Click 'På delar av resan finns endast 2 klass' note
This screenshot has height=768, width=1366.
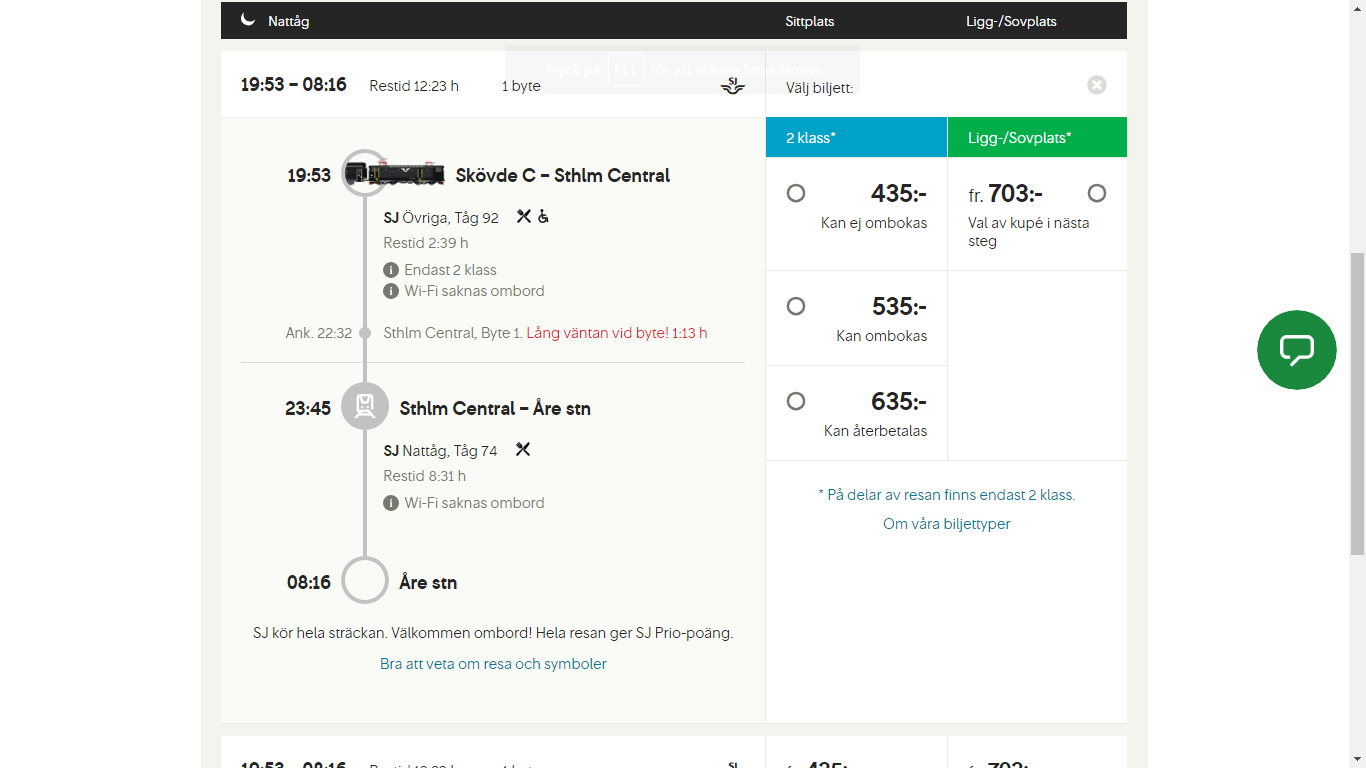(947, 495)
